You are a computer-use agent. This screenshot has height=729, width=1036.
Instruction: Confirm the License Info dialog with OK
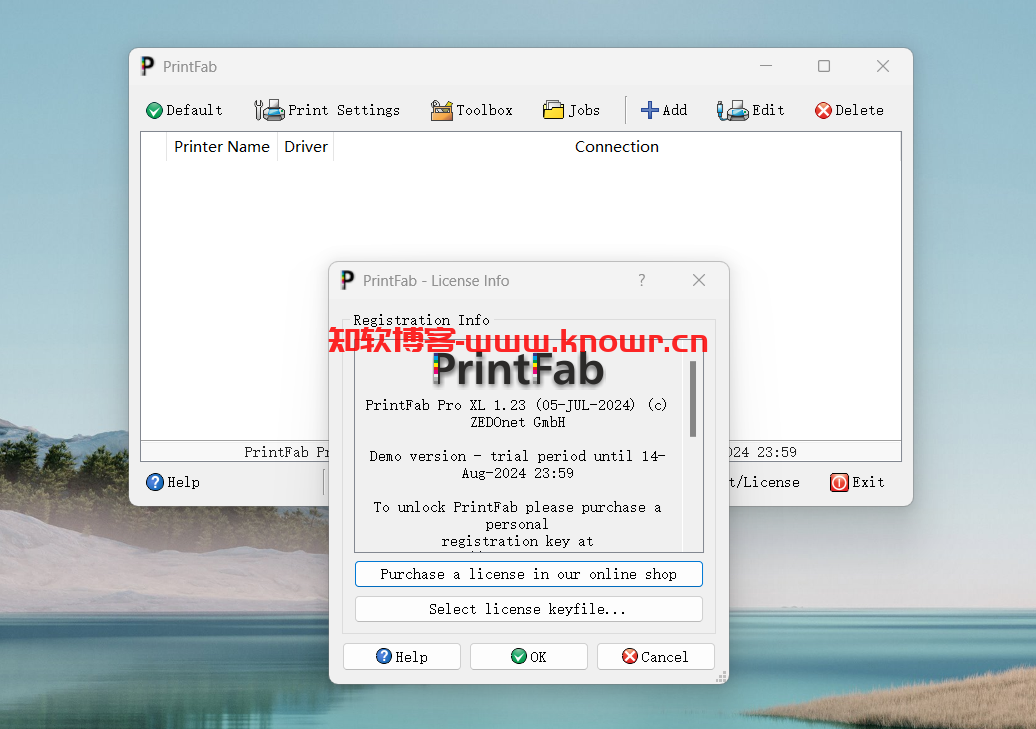point(529,657)
